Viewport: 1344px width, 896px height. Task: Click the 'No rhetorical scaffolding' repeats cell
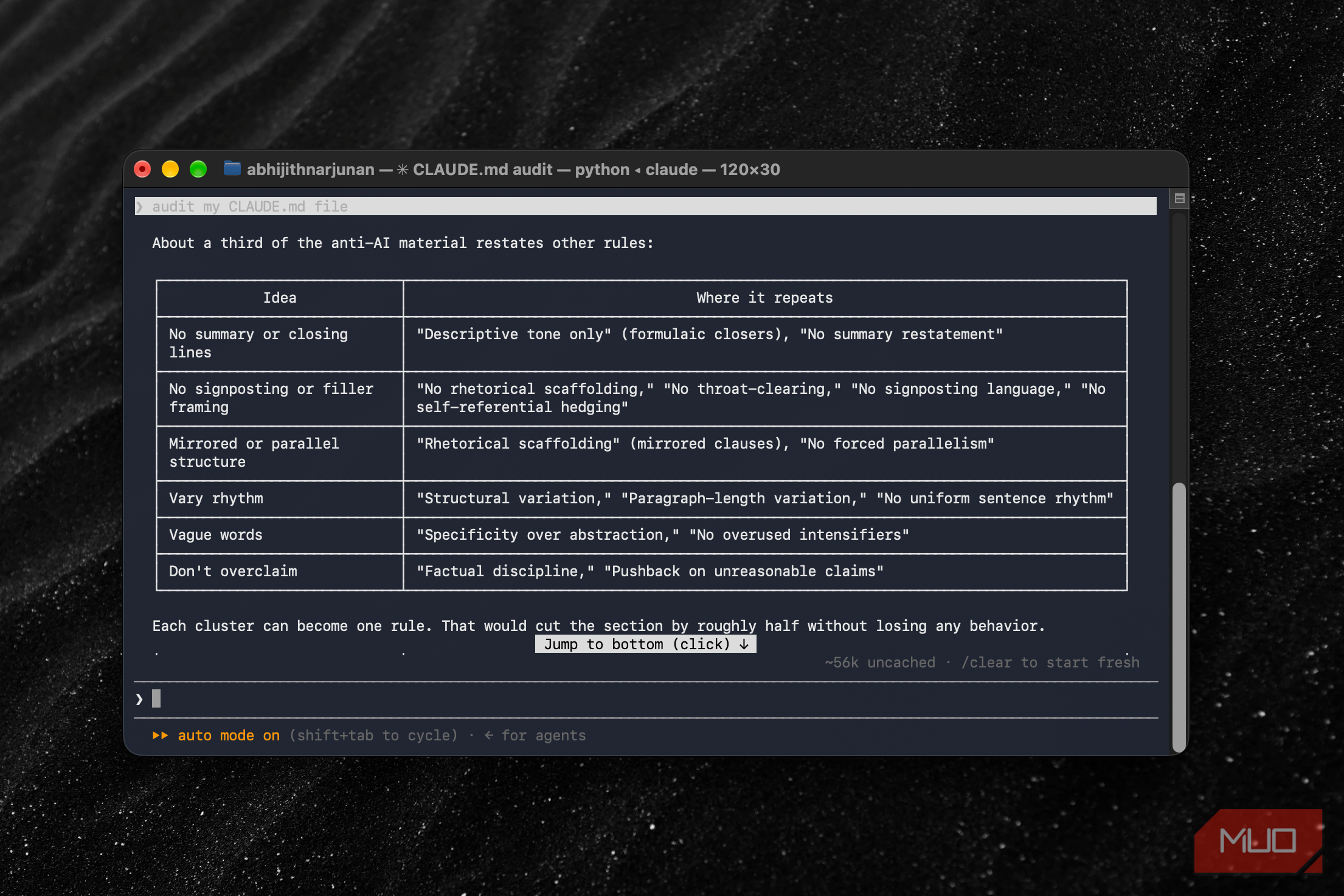(765, 398)
